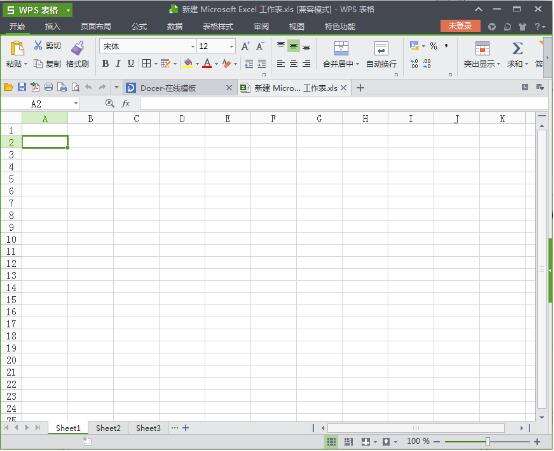Click the Save icon in quick toolbar
This screenshot has height=451, width=554.
click(x=22, y=87)
